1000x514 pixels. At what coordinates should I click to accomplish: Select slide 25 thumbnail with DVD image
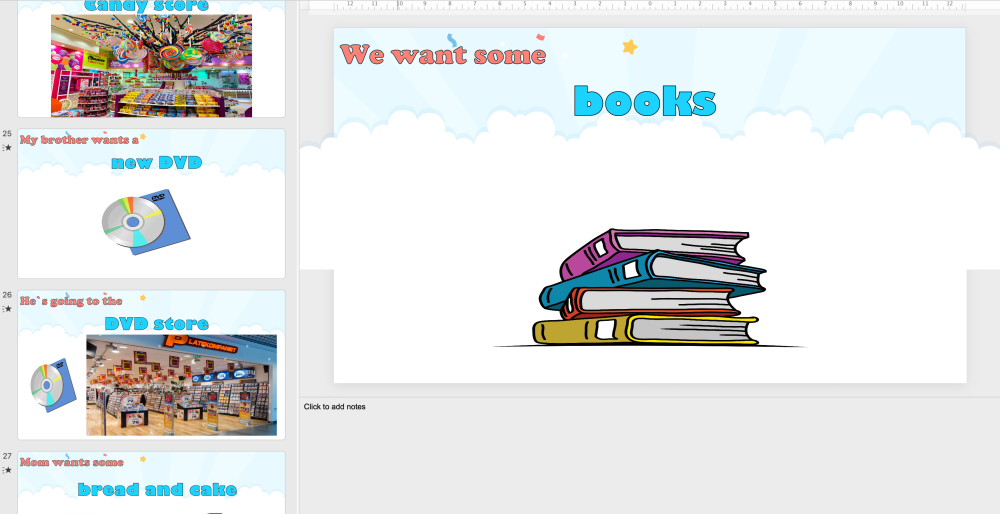click(151, 203)
